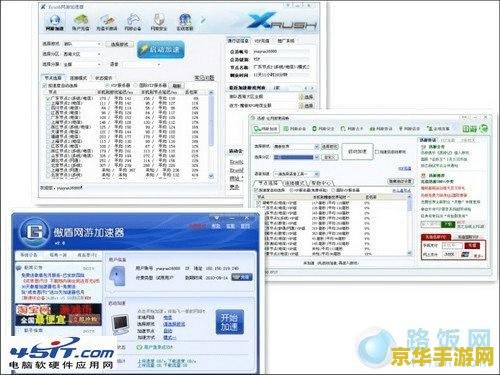Click the small X app icon in XRush title bar
500x375 pixels.
43,7
